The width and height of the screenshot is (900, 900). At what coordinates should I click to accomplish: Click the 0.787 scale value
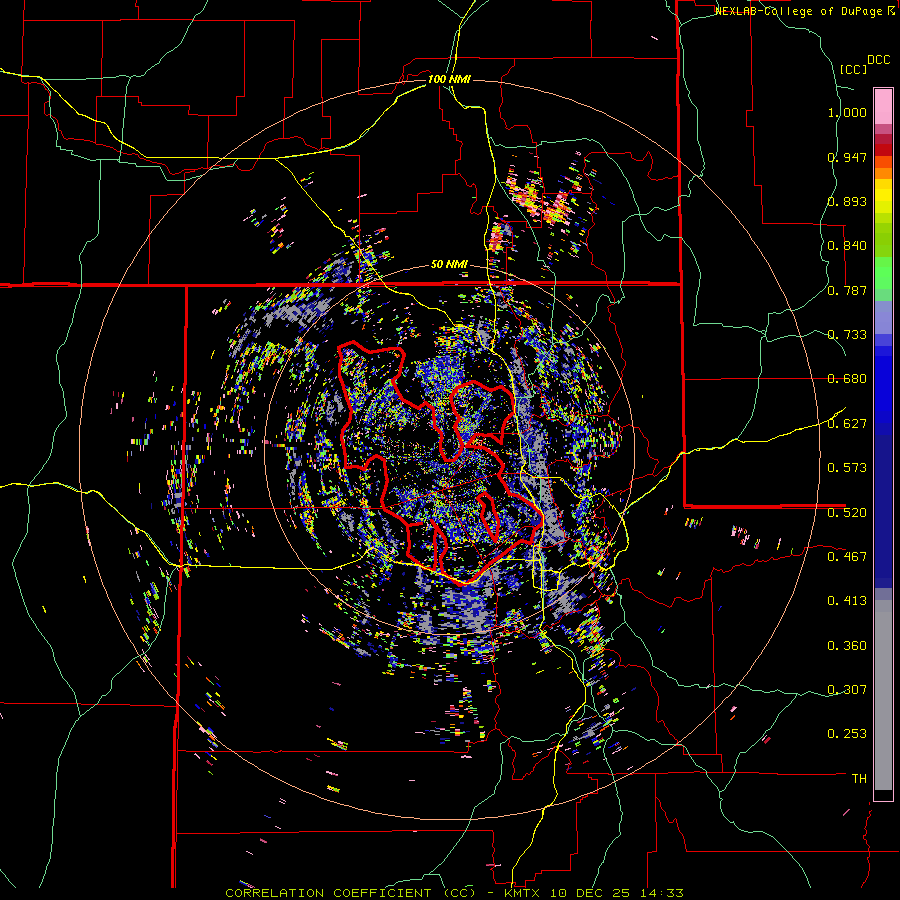847,290
